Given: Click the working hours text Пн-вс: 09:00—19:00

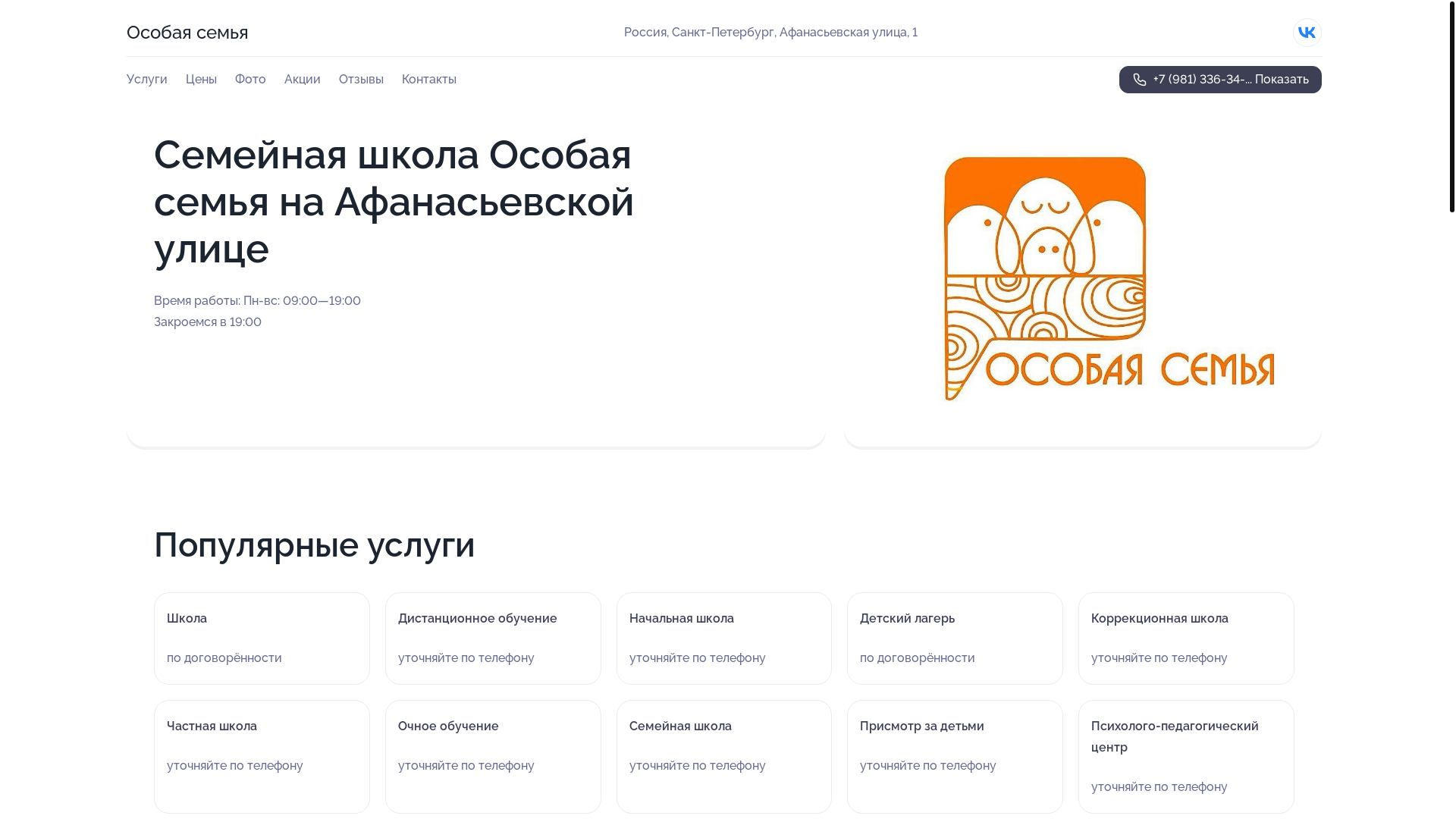Looking at the screenshot, I should tap(302, 301).
